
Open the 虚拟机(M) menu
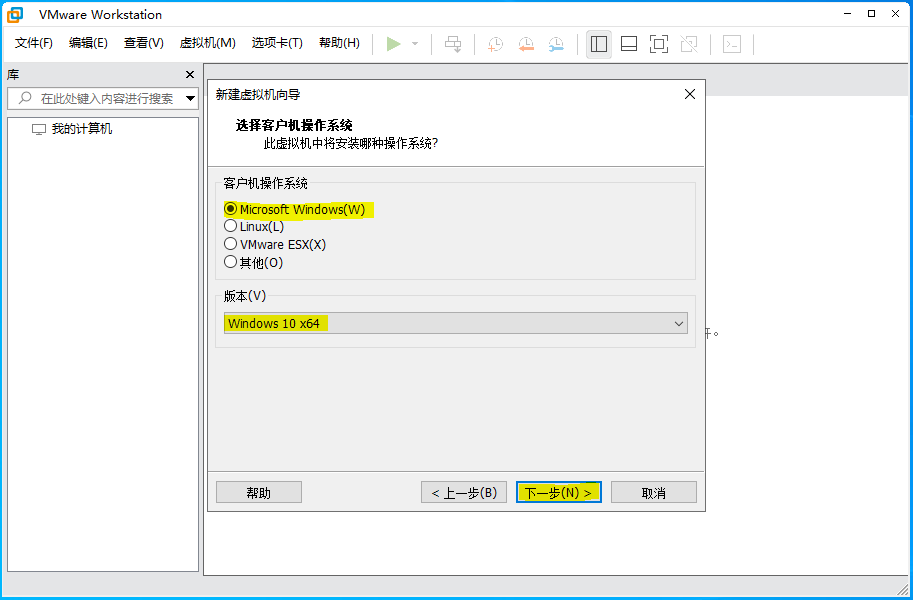(x=207, y=43)
